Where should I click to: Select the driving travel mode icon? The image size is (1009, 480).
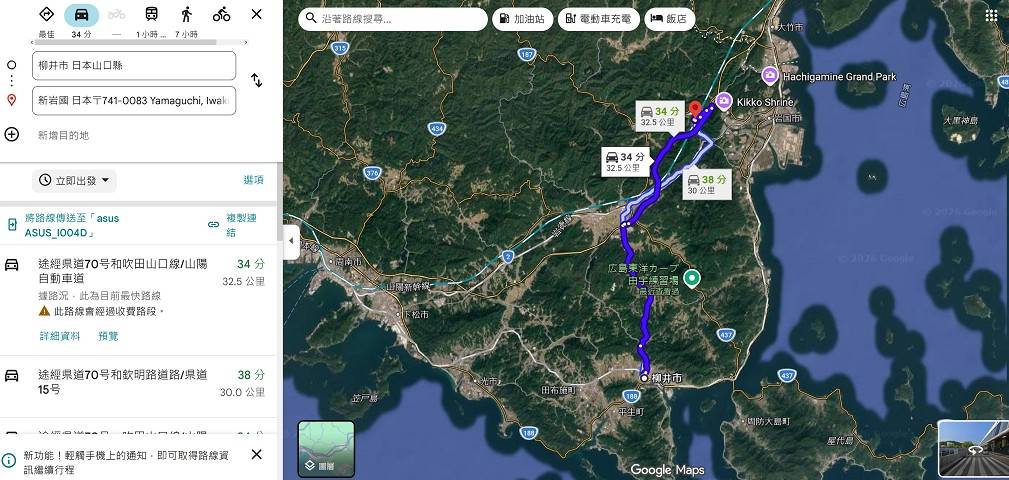81,14
